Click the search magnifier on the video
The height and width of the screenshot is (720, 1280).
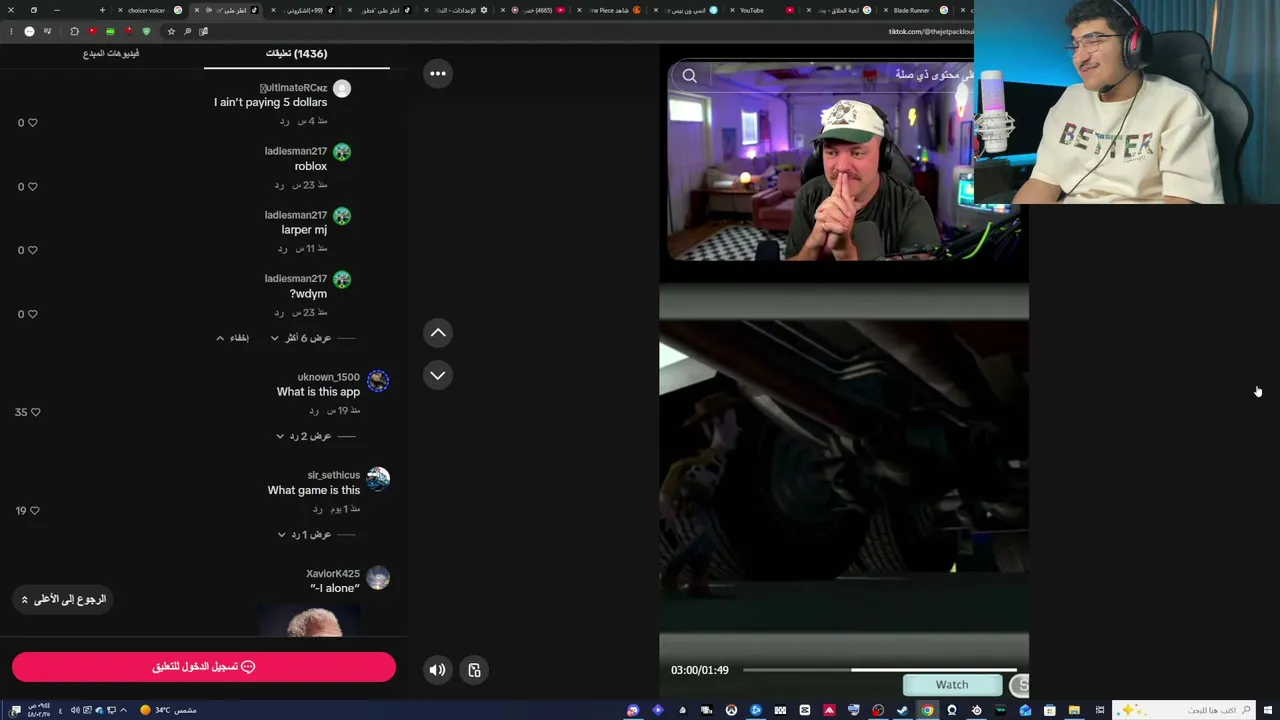click(690, 76)
